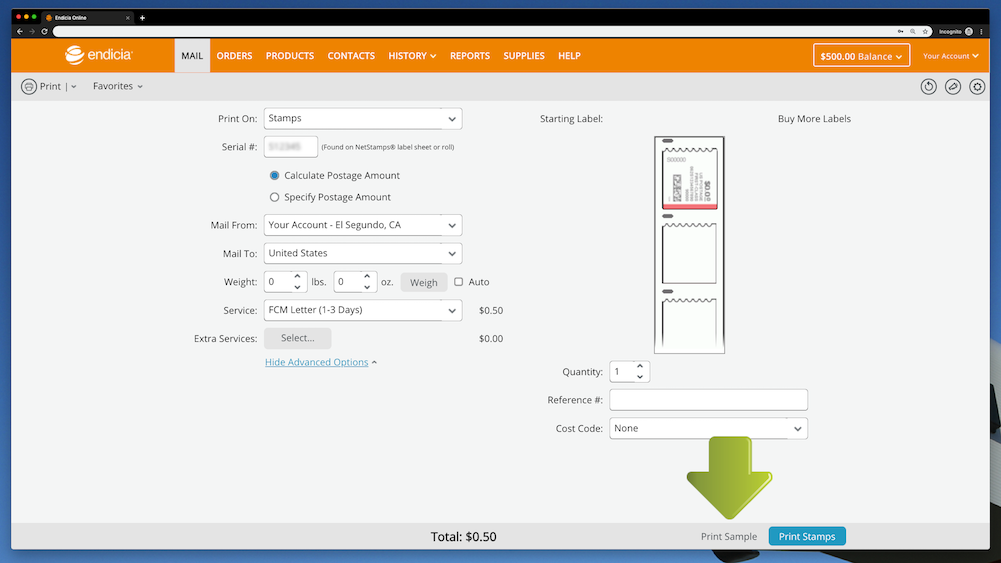The height and width of the screenshot is (563, 1001).
Task: Click the eraser/clear form icon
Action: (x=953, y=87)
